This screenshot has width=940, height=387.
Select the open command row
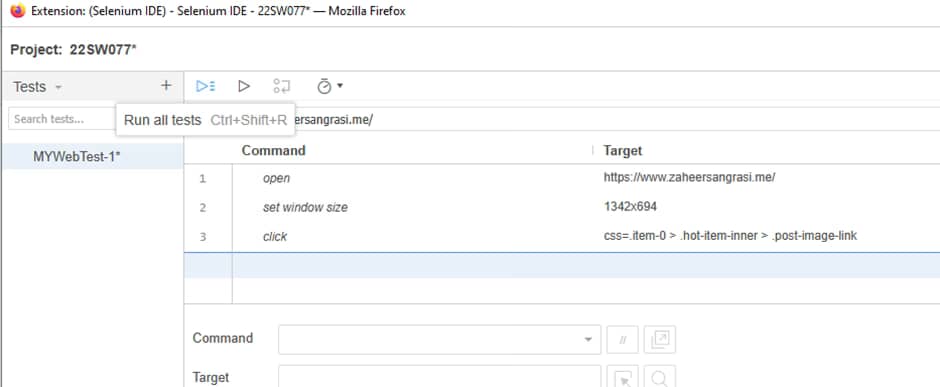point(562,179)
